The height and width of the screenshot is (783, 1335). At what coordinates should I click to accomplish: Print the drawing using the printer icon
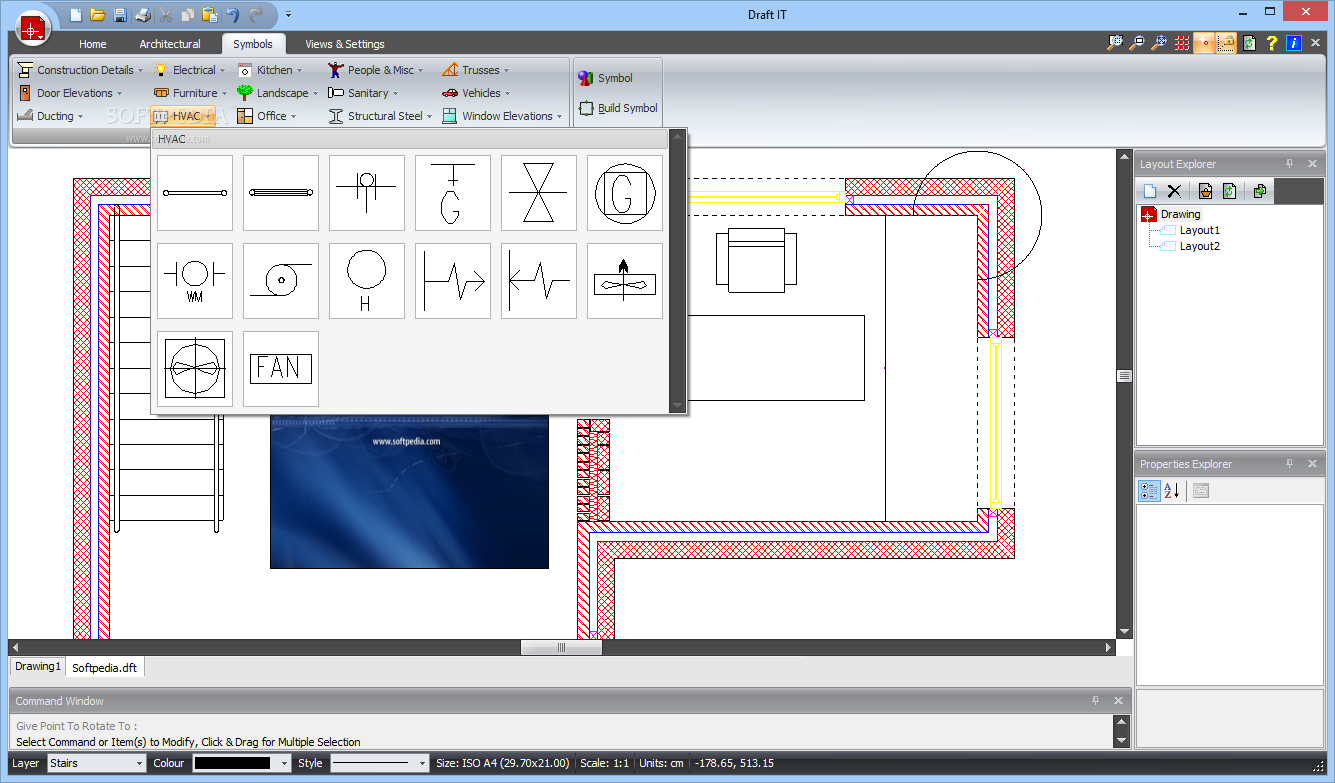click(142, 15)
